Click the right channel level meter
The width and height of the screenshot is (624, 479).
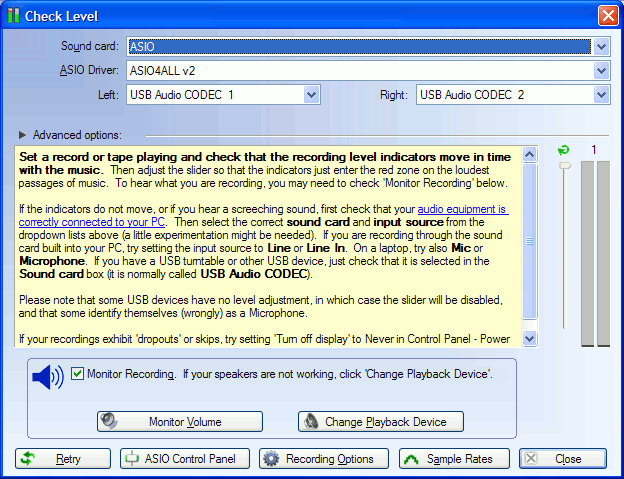[604, 254]
